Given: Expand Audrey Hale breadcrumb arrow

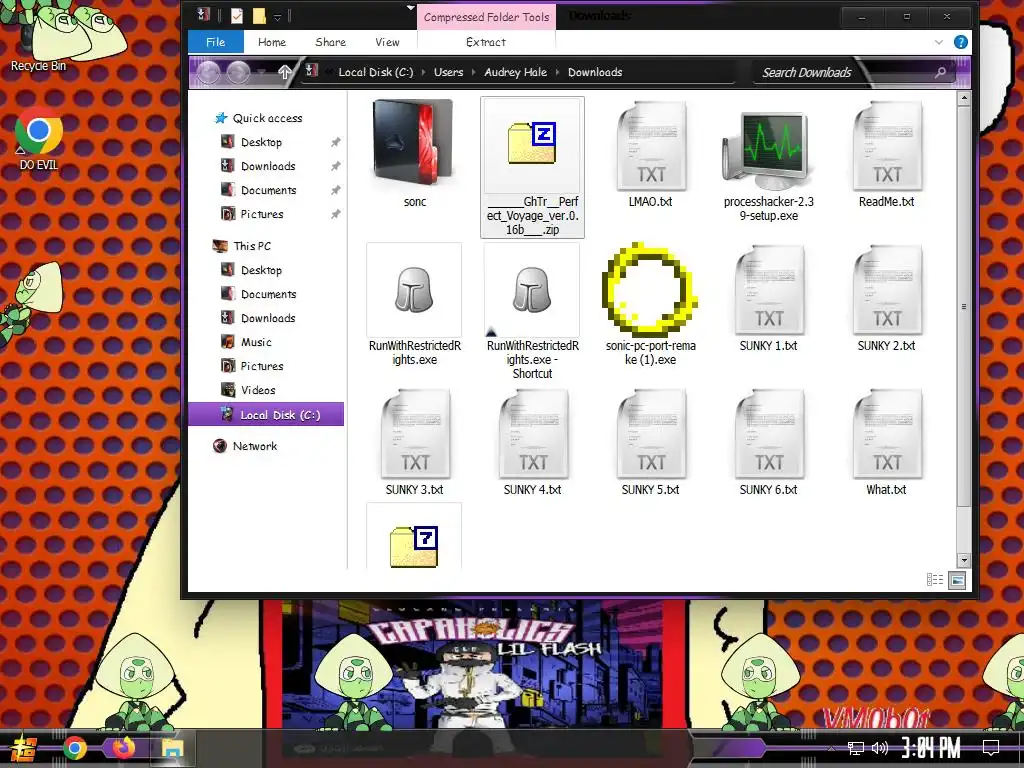Looking at the screenshot, I should point(558,72).
